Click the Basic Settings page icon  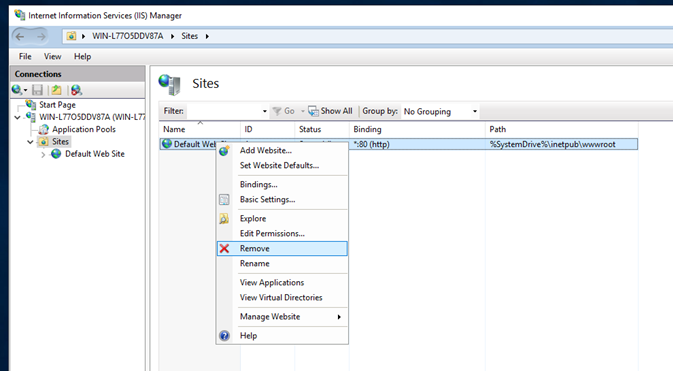pyautogui.click(x=224, y=200)
